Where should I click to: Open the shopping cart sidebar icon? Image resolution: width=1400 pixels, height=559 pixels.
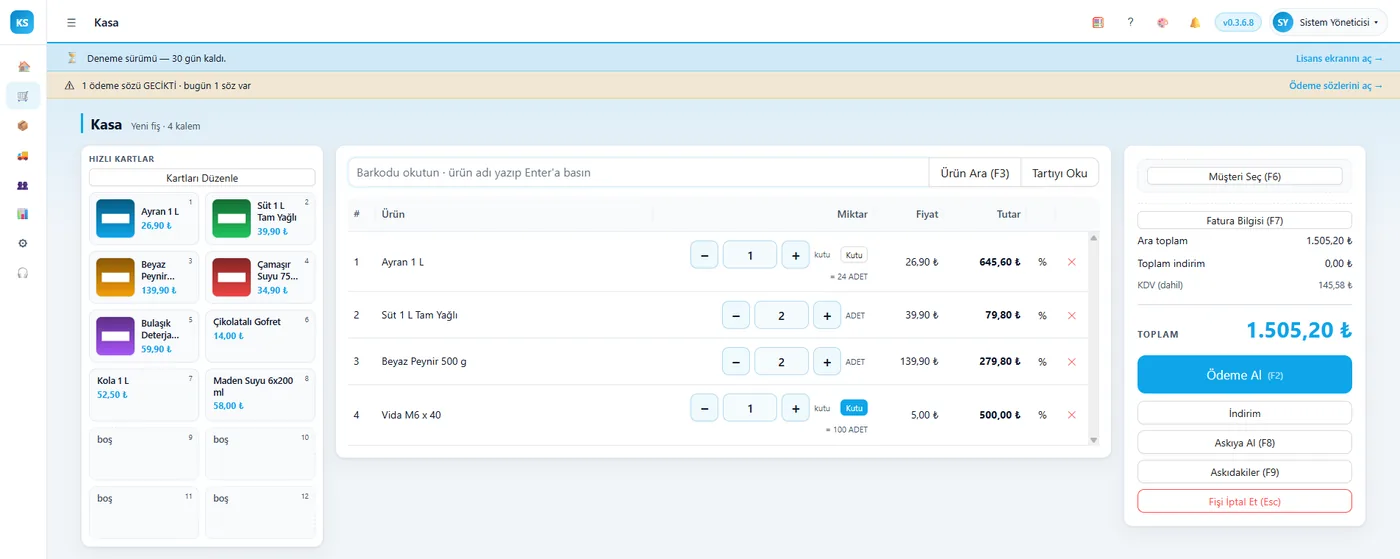tap(23, 96)
